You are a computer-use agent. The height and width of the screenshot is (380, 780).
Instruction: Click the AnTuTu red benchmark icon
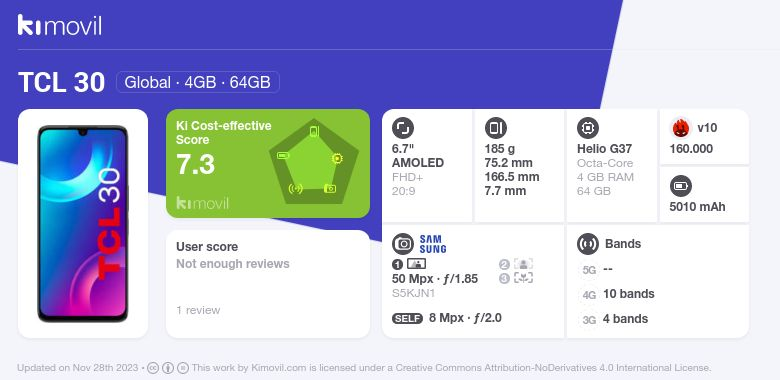(681, 128)
